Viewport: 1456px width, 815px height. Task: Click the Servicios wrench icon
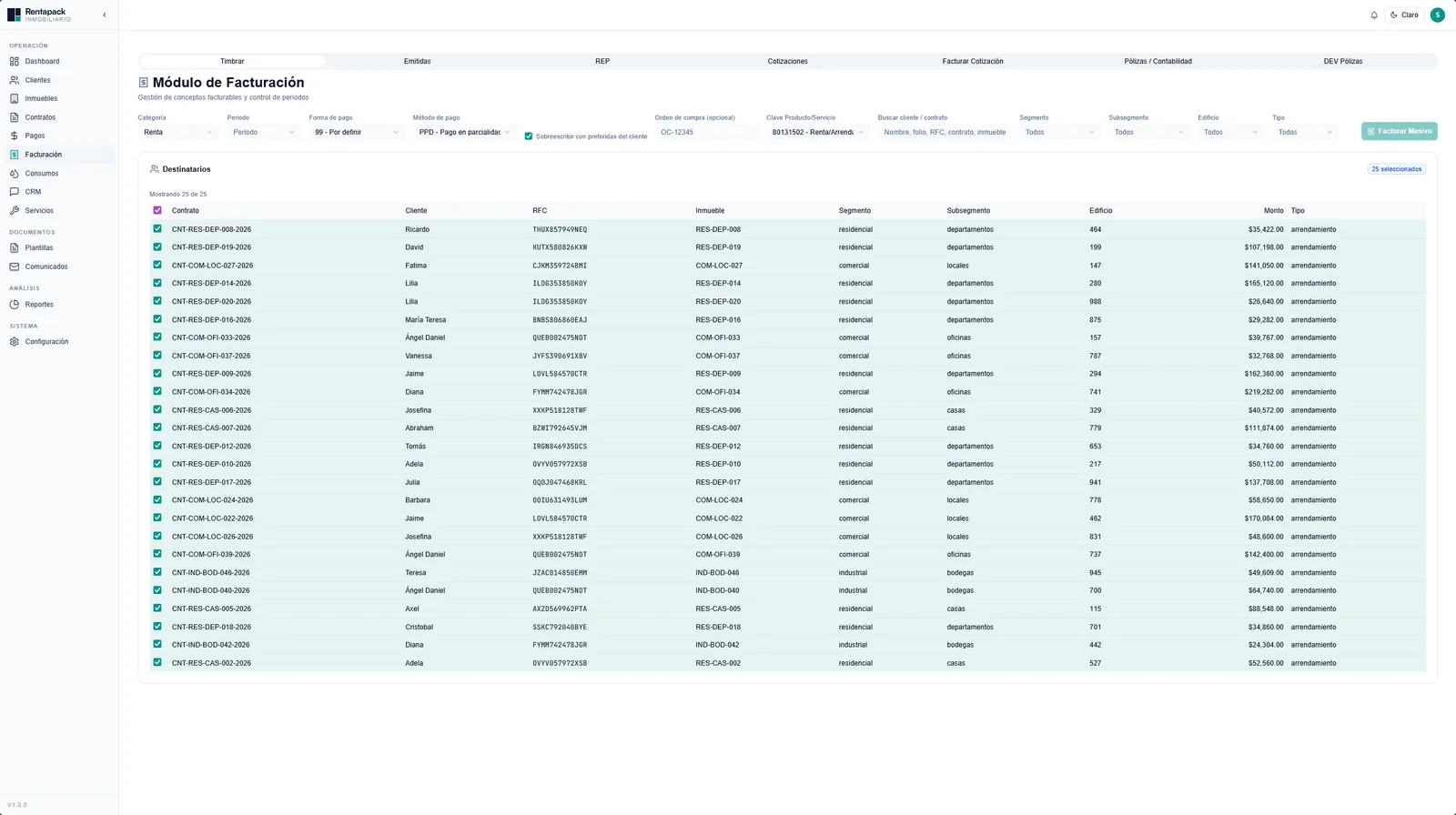15,210
